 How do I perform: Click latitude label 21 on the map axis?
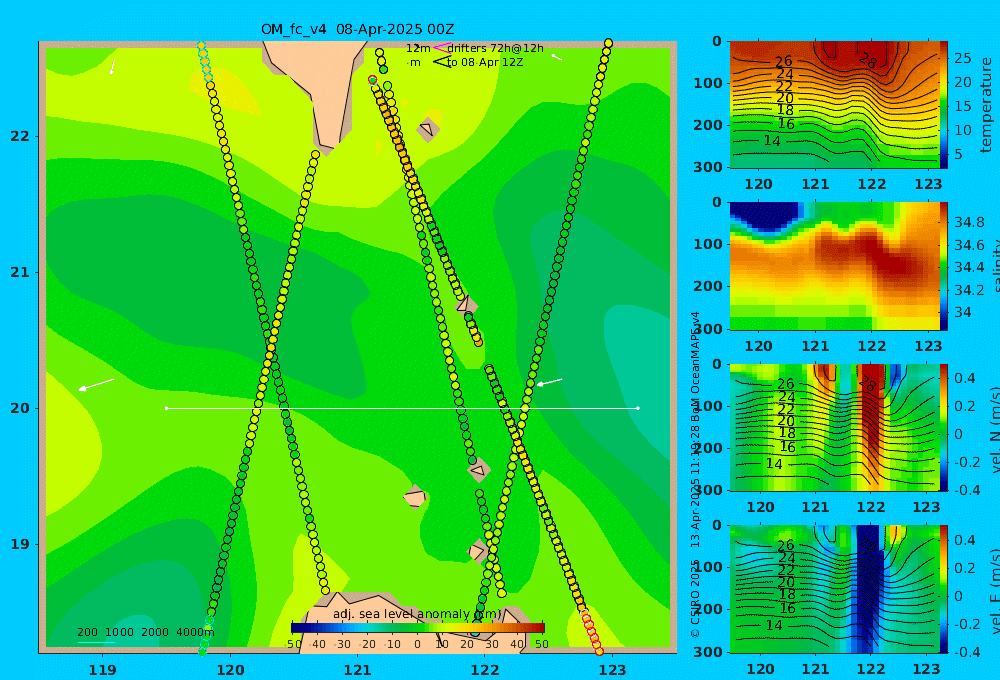tap(20, 272)
